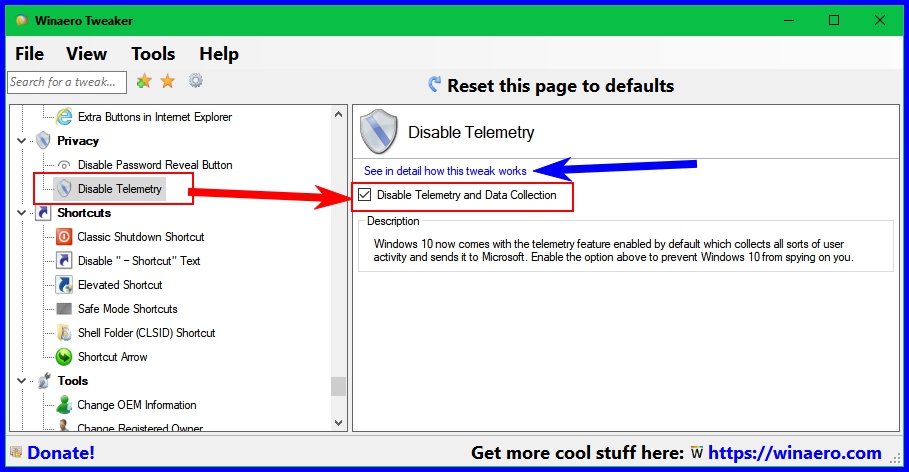
Task: Click the shield icon beside Disable Telemetry
Action: [x=64, y=188]
